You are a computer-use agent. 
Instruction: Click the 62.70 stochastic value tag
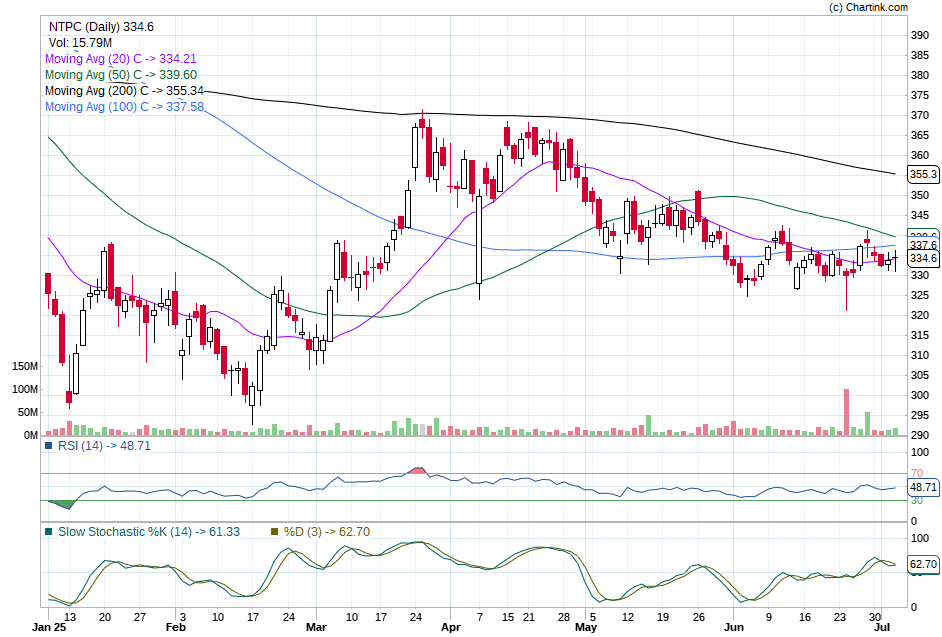923,564
